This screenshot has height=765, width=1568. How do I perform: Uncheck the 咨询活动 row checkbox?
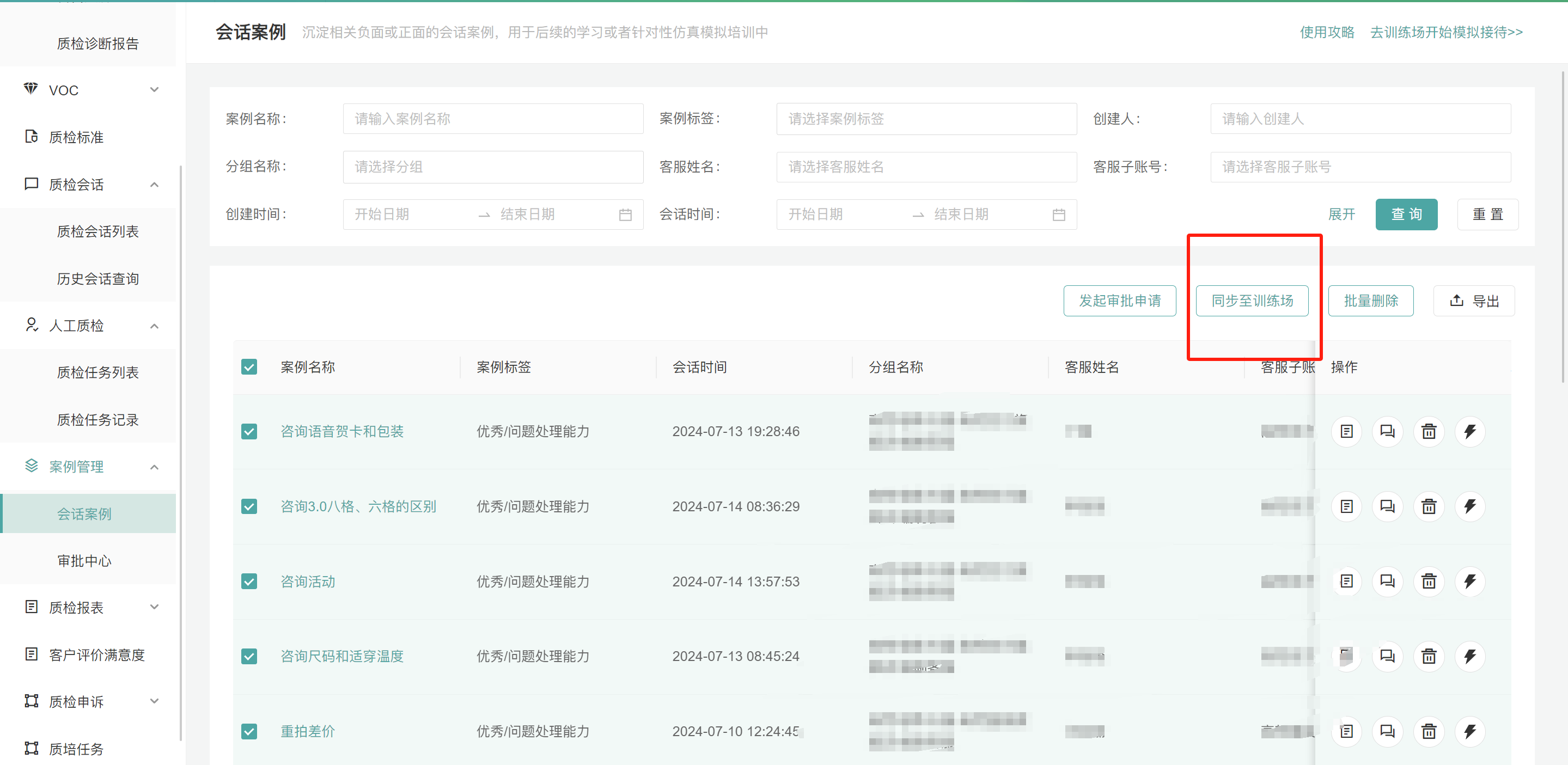click(x=249, y=581)
